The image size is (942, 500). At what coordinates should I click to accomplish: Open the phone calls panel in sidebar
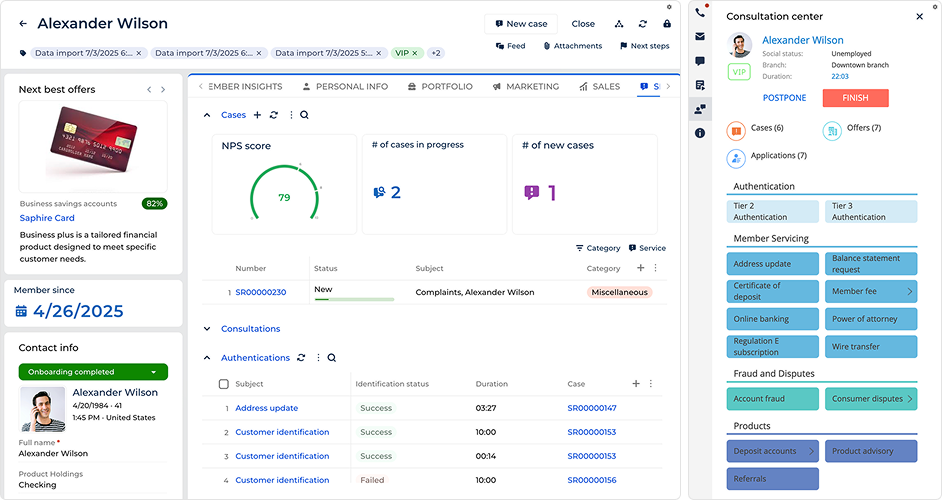(700, 13)
